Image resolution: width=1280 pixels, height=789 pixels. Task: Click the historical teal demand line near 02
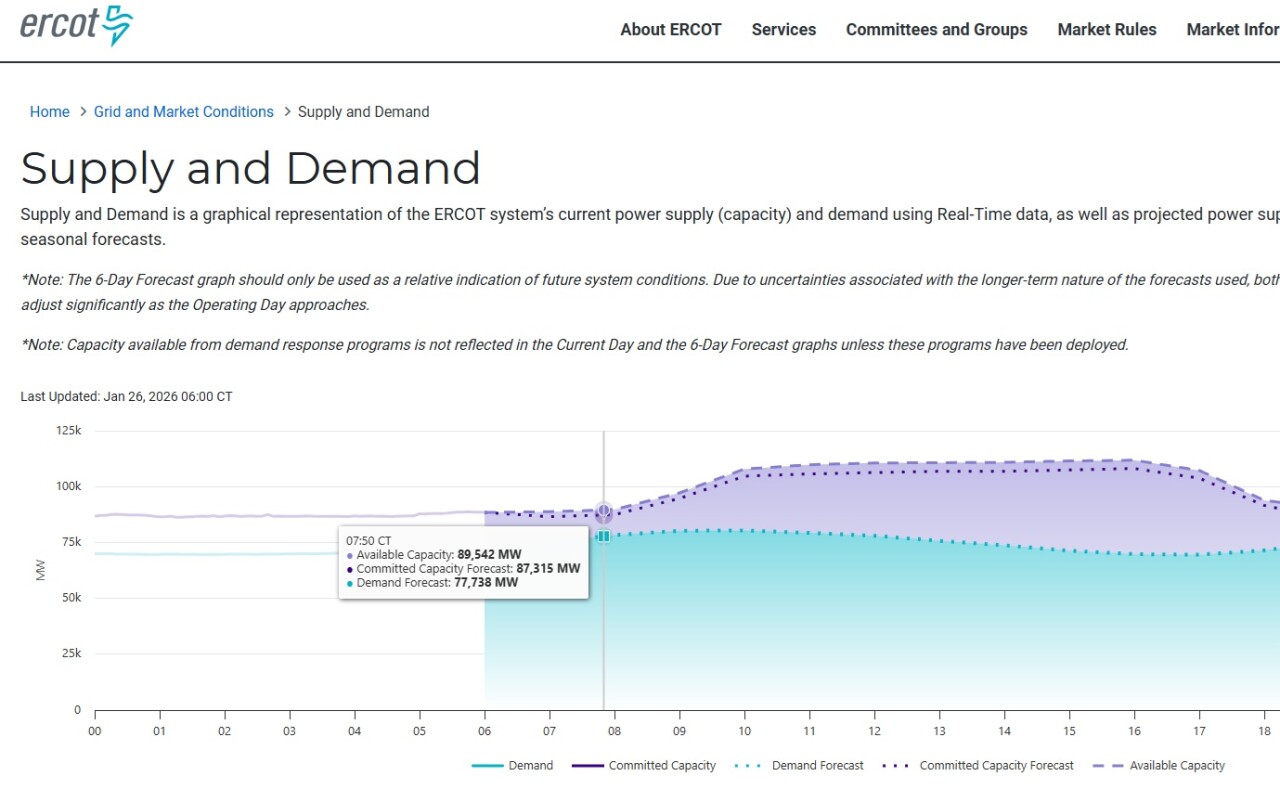pyautogui.click(x=225, y=554)
